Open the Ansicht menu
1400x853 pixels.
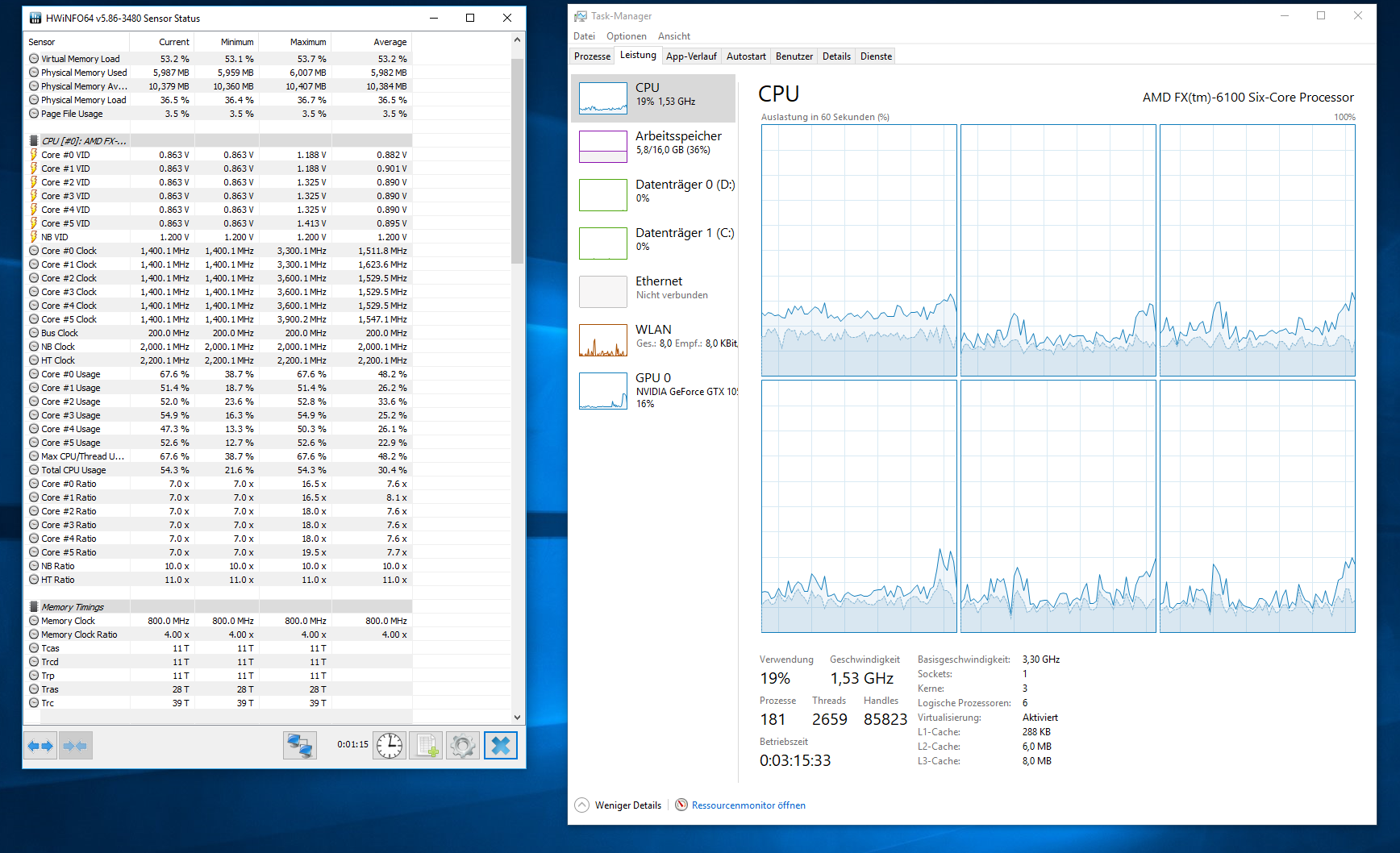click(674, 36)
